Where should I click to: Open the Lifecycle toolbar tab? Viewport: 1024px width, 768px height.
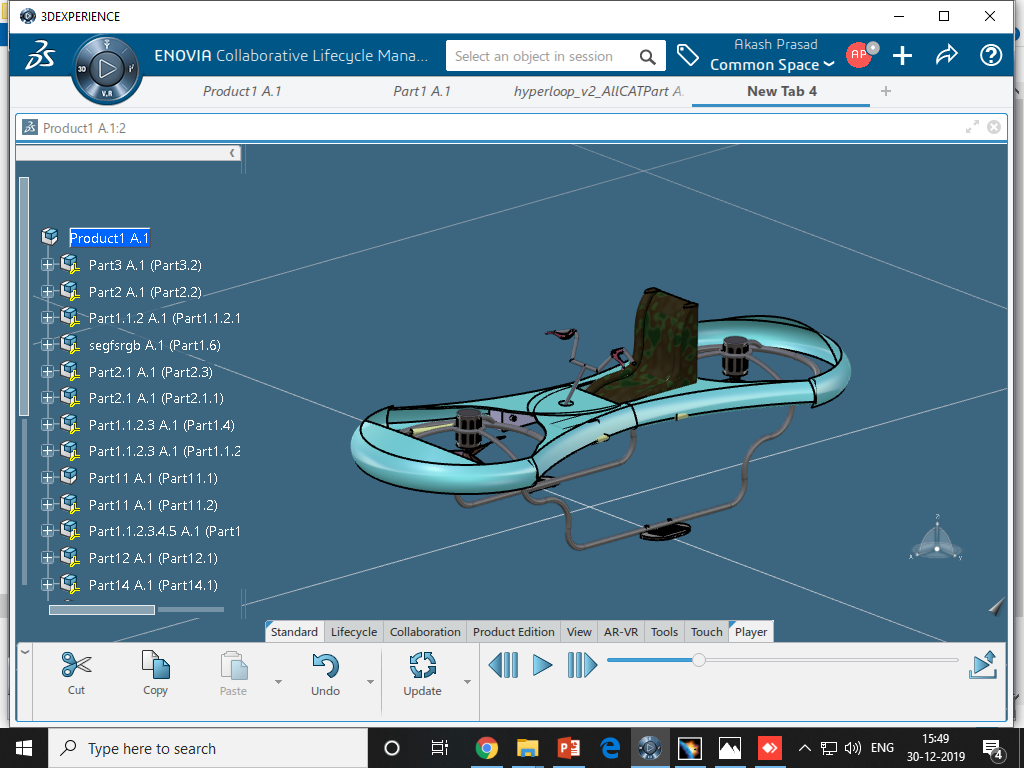click(x=354, y=632)
